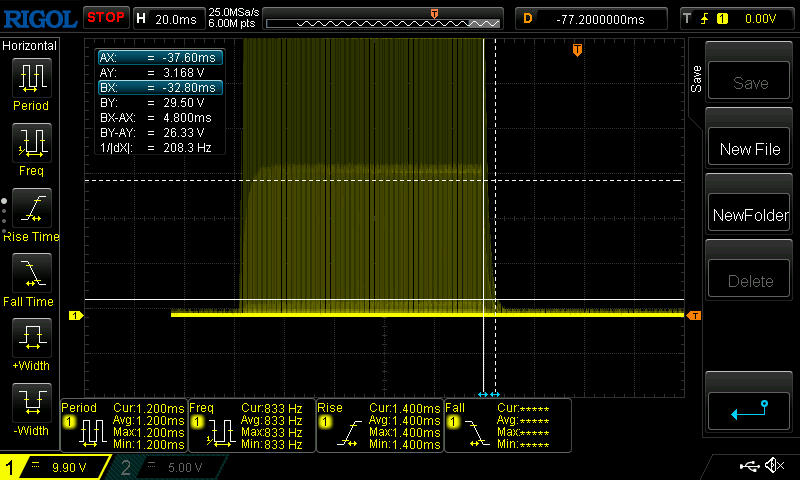Click the channel 1 ground level marker

pos(76,316)
